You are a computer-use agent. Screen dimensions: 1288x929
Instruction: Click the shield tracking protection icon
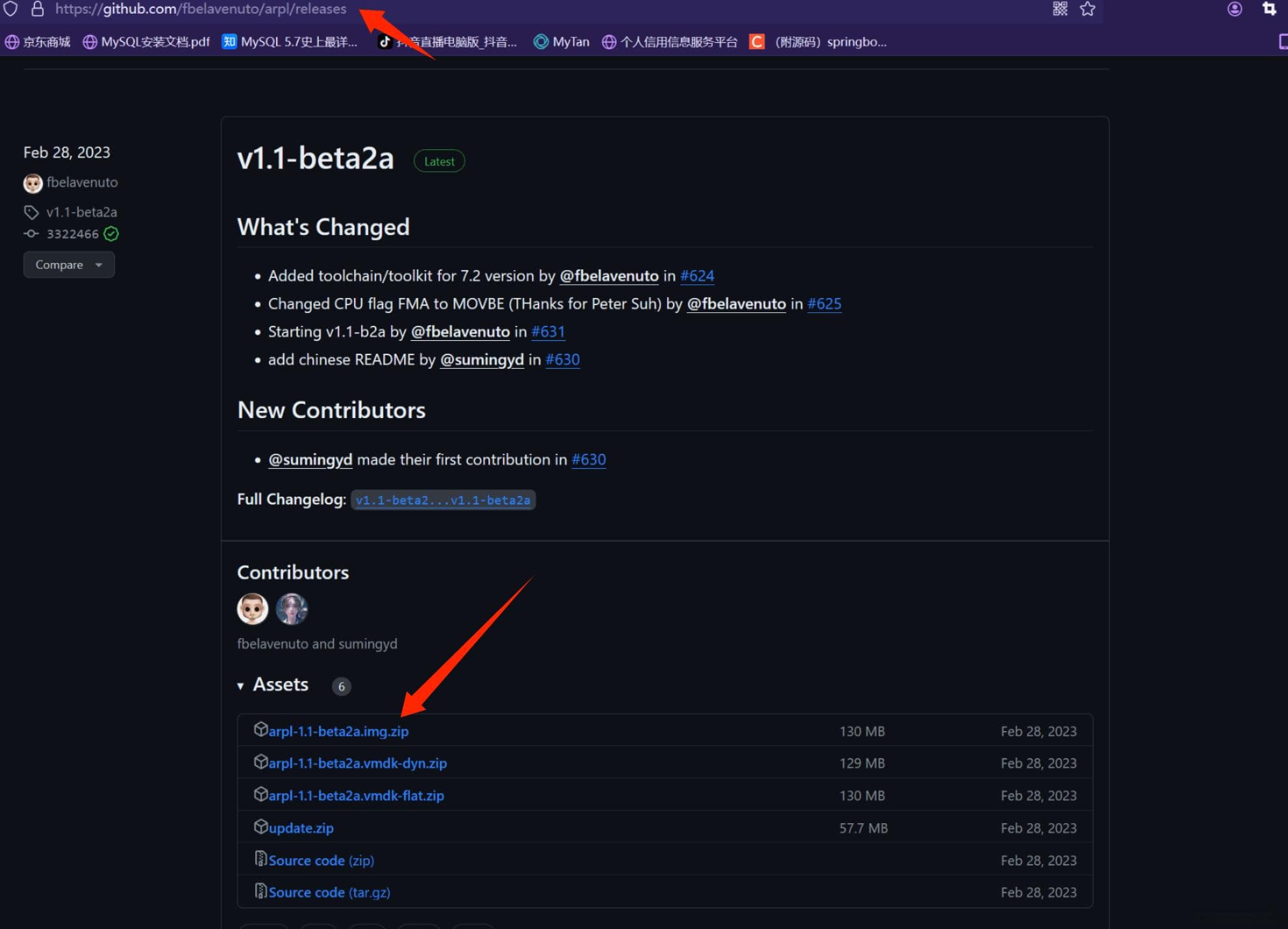click(x=11, y=8)
